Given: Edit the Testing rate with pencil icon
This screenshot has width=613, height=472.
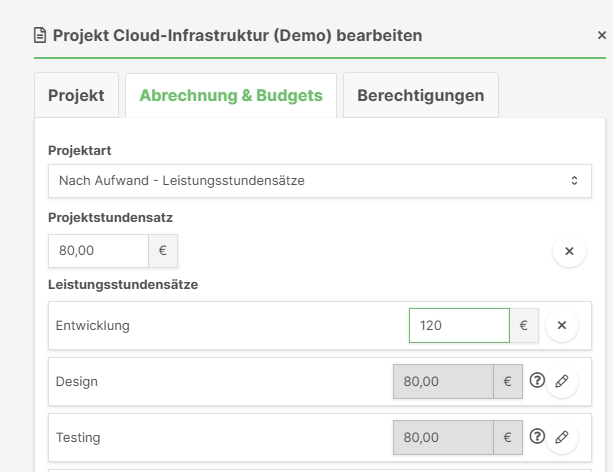Looking at the screenshot, I should [562, 437].
